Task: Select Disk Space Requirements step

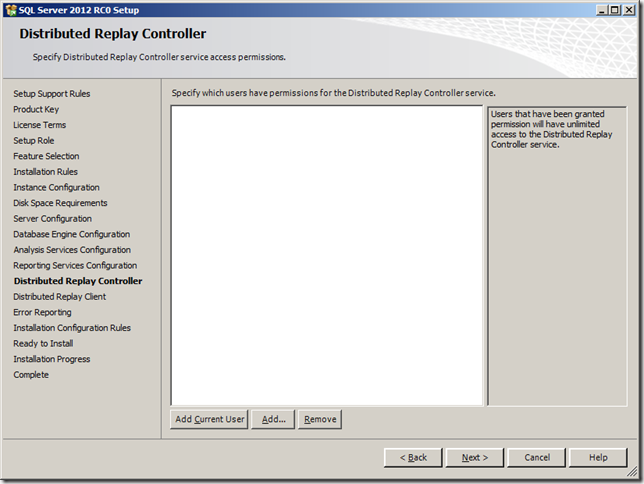Action: (x=60, y=203)
